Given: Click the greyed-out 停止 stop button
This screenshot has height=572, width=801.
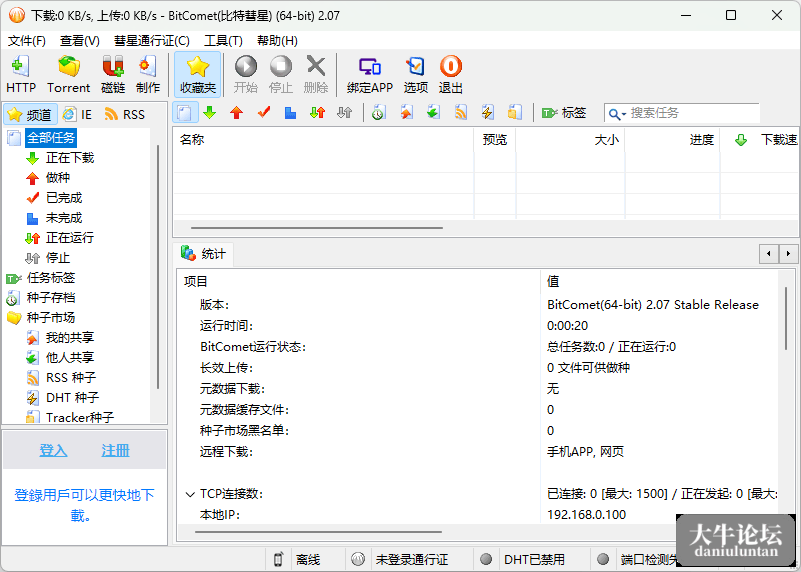Looking at the screenshot, I should (280, 75).
